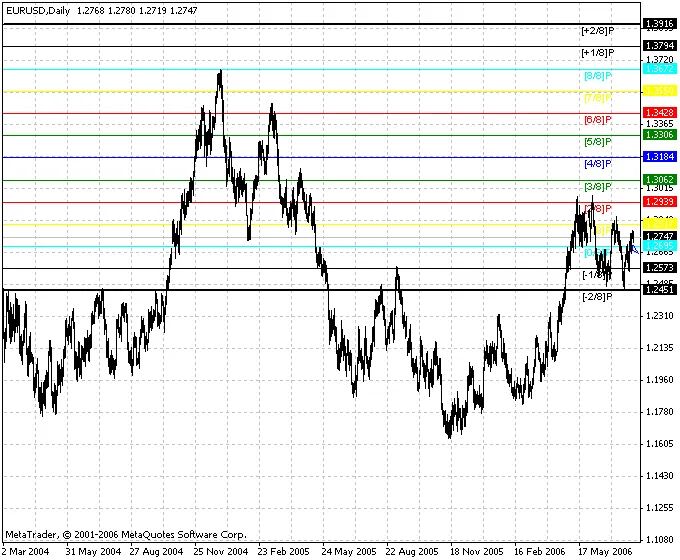Select the blue [4/8]P level label
680x560 pixels.
[x=597, y=164]
